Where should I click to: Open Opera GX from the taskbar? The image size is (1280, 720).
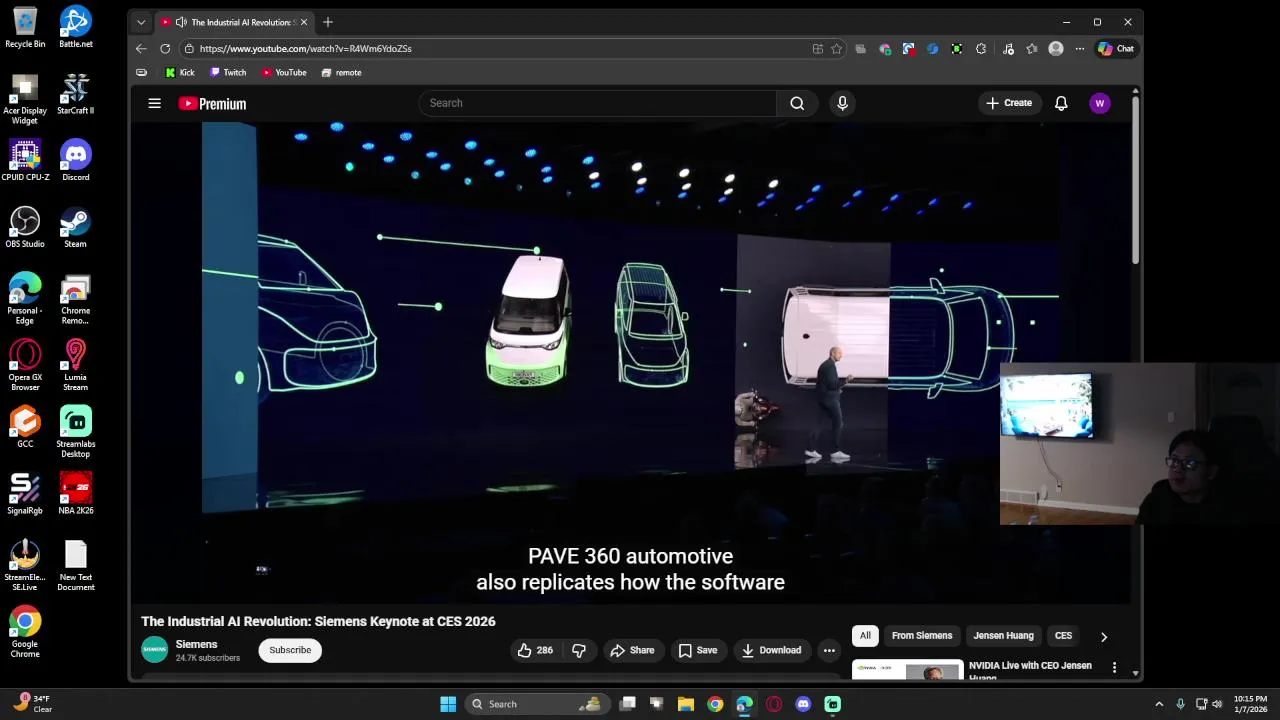(x=774, y=704)
